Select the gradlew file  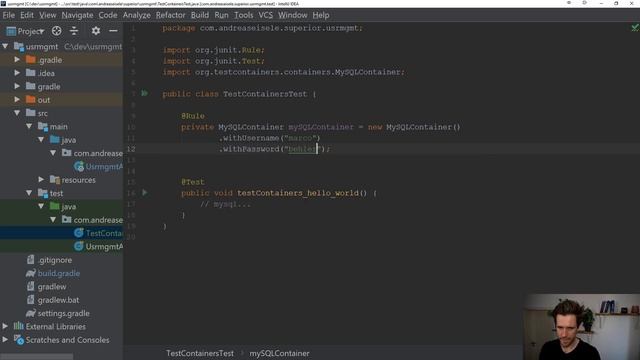pyautogui.click(x=47, y=287)
